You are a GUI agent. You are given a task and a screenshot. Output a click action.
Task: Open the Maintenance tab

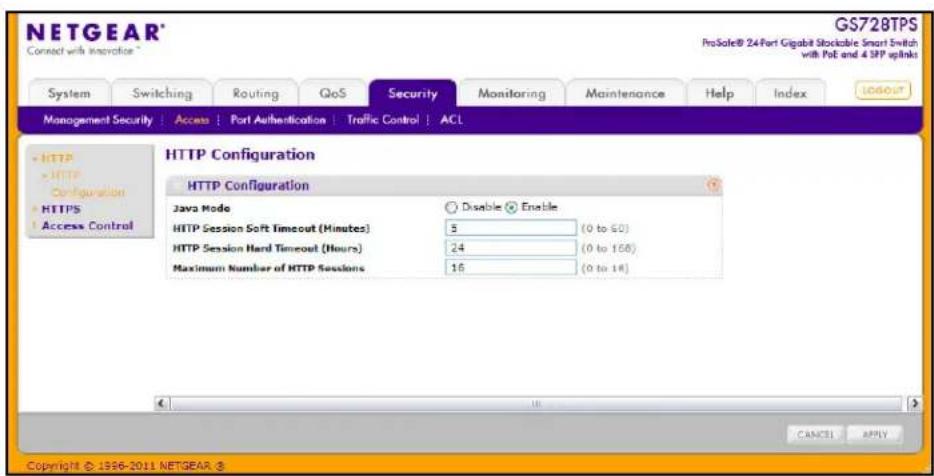click(625, 94)
